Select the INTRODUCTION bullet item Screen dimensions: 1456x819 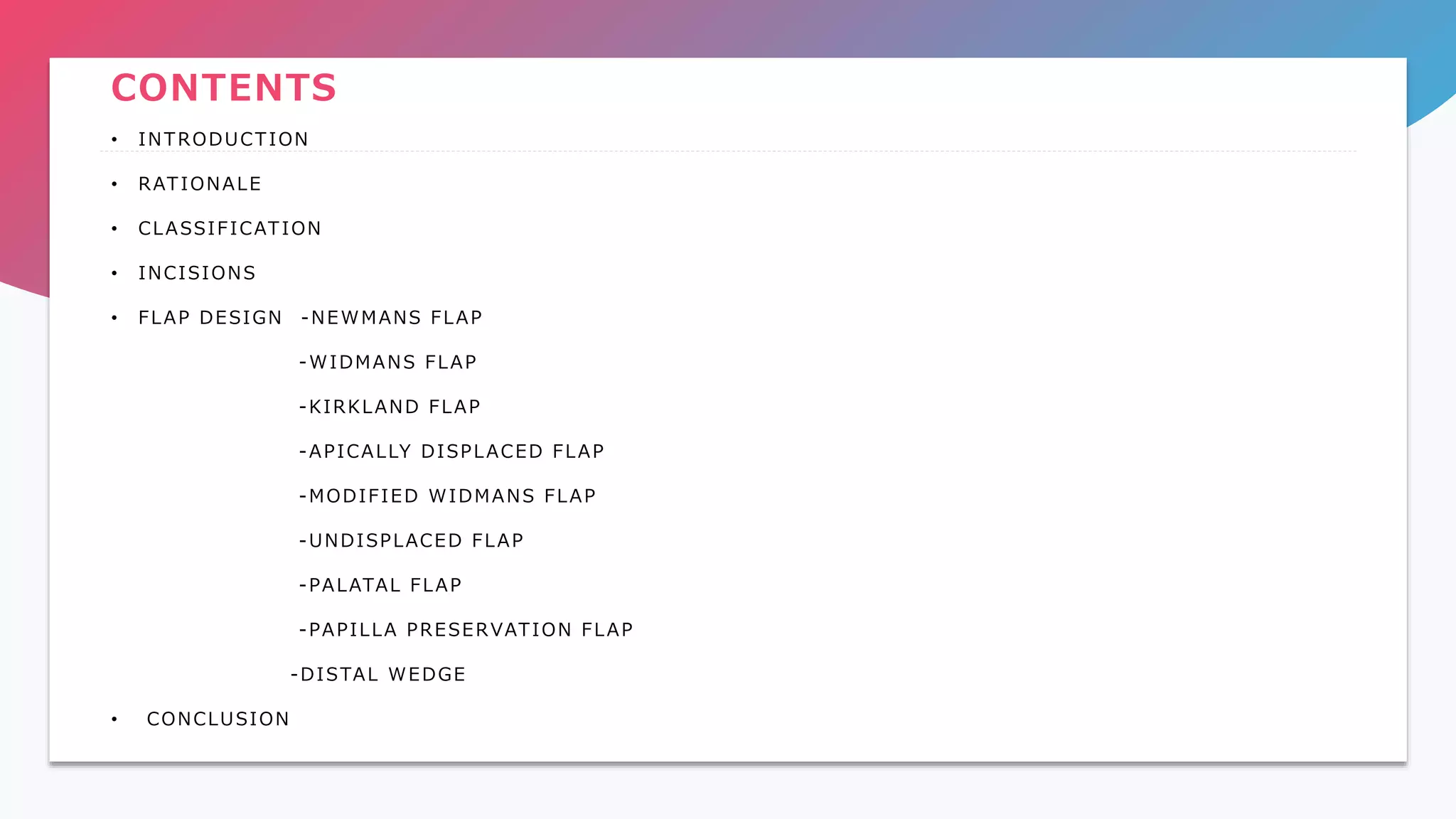point(223,139)
